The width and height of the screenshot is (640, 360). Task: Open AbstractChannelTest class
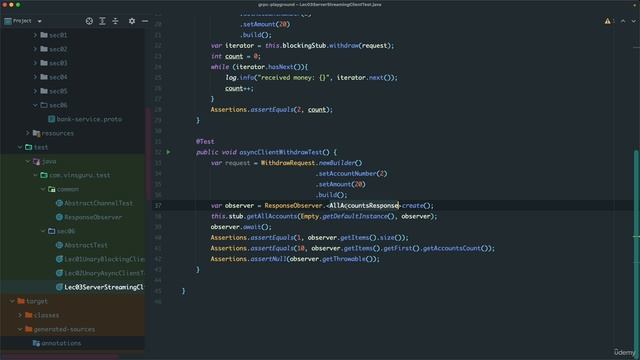98,203
